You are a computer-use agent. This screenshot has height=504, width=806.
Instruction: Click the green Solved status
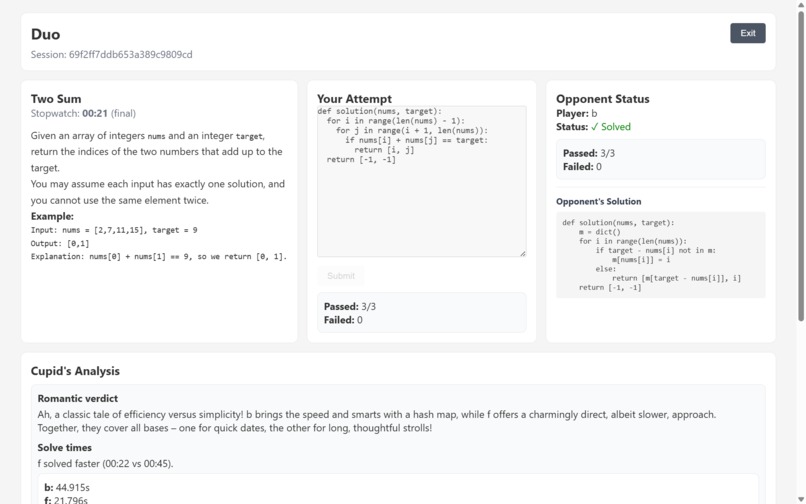pyautogui.click(x=610, y=127)
